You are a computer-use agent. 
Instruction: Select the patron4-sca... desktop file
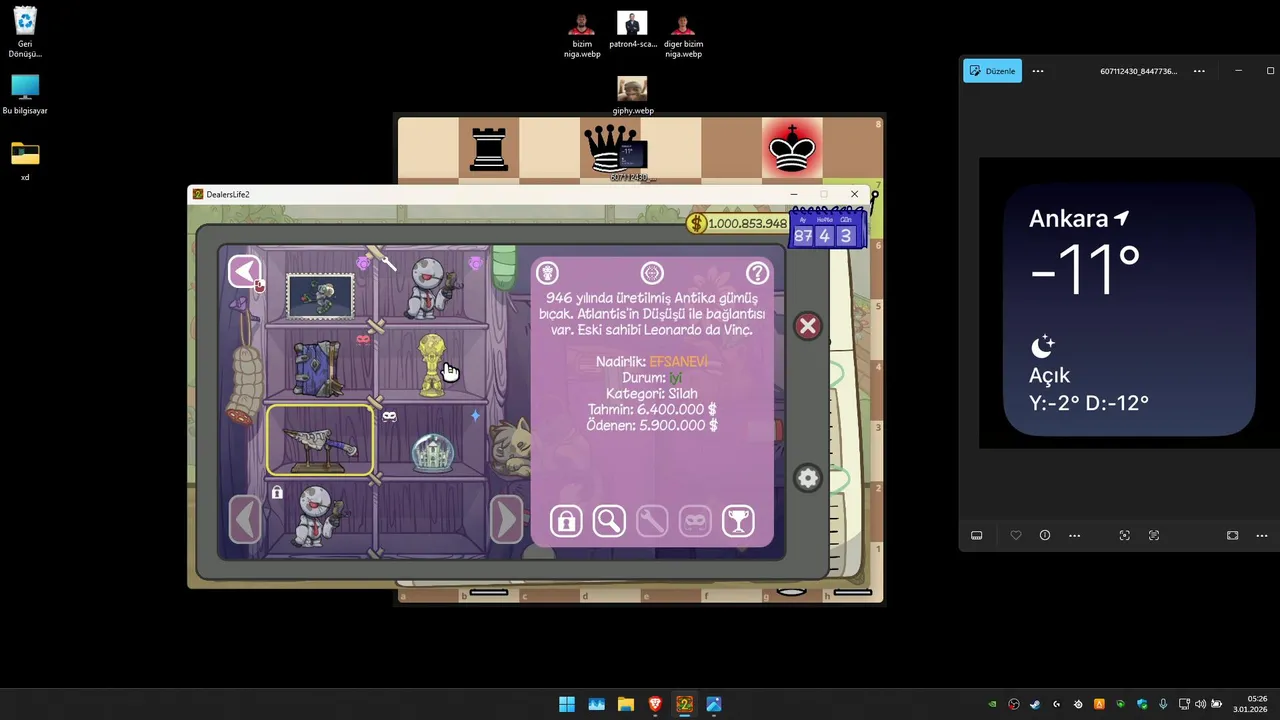pyautogui.click(x=632, y=30)
